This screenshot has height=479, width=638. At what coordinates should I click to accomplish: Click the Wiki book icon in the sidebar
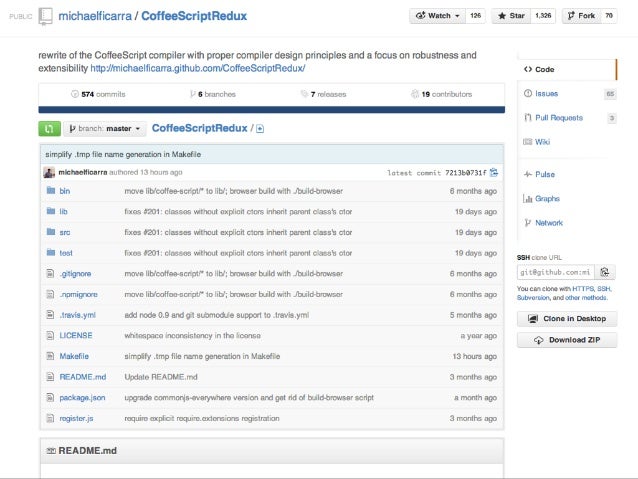[528, 142]
